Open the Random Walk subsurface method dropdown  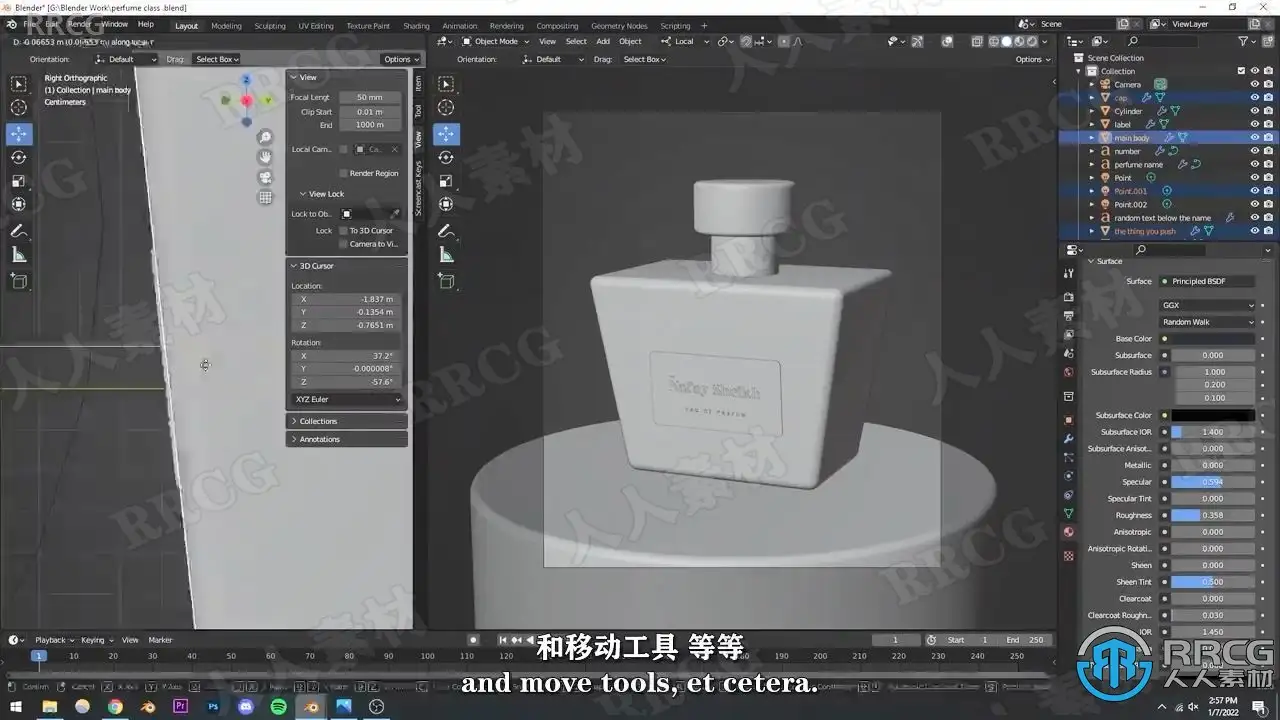click(x=1208, y=322)
